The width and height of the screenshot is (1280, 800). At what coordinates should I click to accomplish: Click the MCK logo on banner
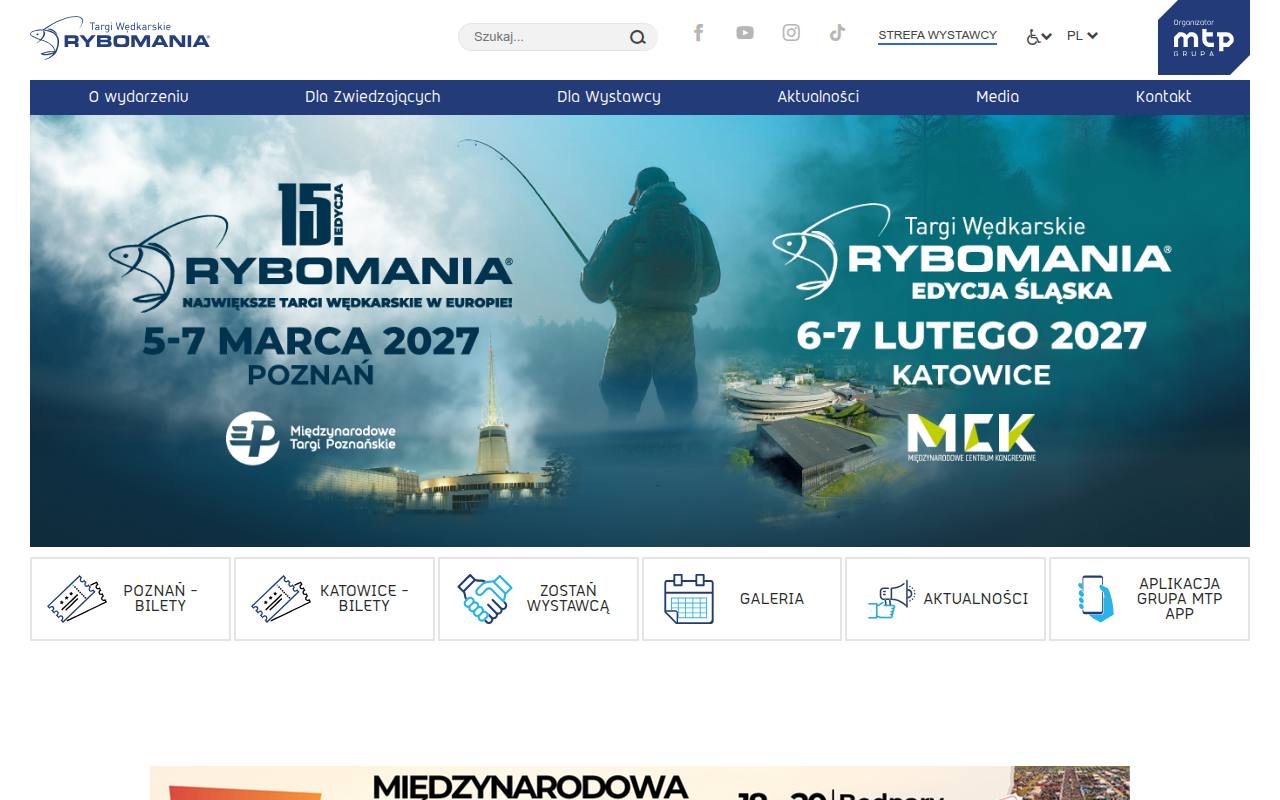[971, 437]
